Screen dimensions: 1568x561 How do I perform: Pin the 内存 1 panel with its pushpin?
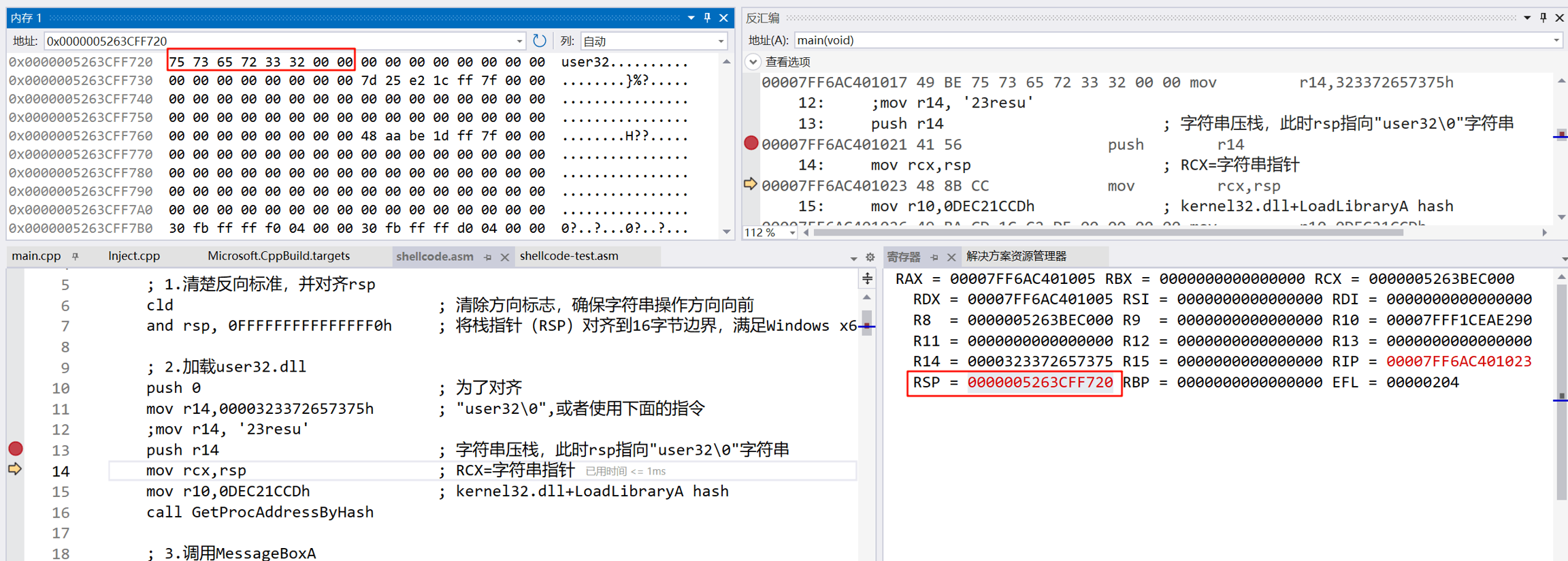click(707, 18)
